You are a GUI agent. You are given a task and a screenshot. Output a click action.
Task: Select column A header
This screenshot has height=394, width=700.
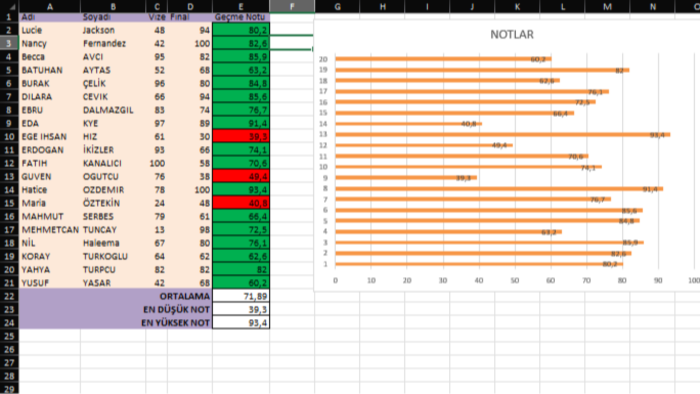pos(50,6)
